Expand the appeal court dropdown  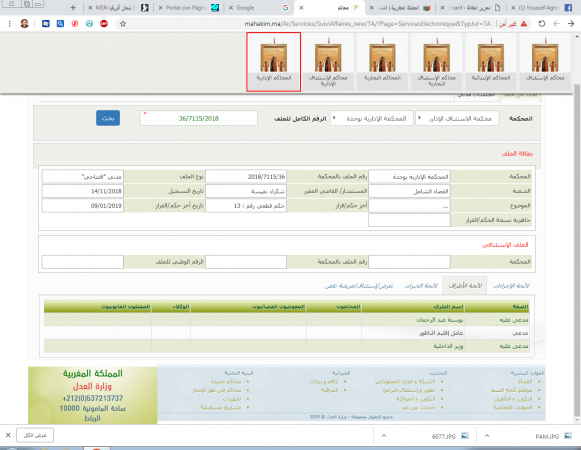(457, 119)
